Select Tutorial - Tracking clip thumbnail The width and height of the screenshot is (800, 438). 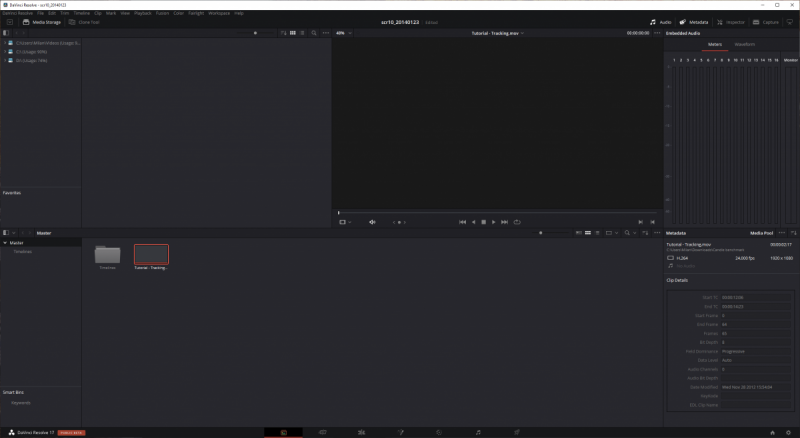coord(152,254)
